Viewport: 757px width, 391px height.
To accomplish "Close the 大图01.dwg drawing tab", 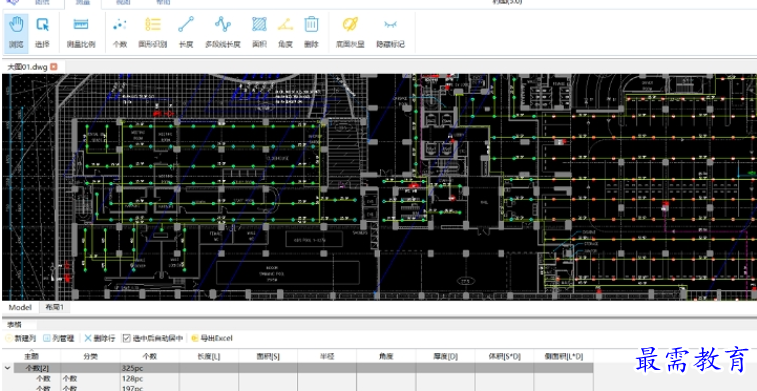I will [x=54, y=67].
